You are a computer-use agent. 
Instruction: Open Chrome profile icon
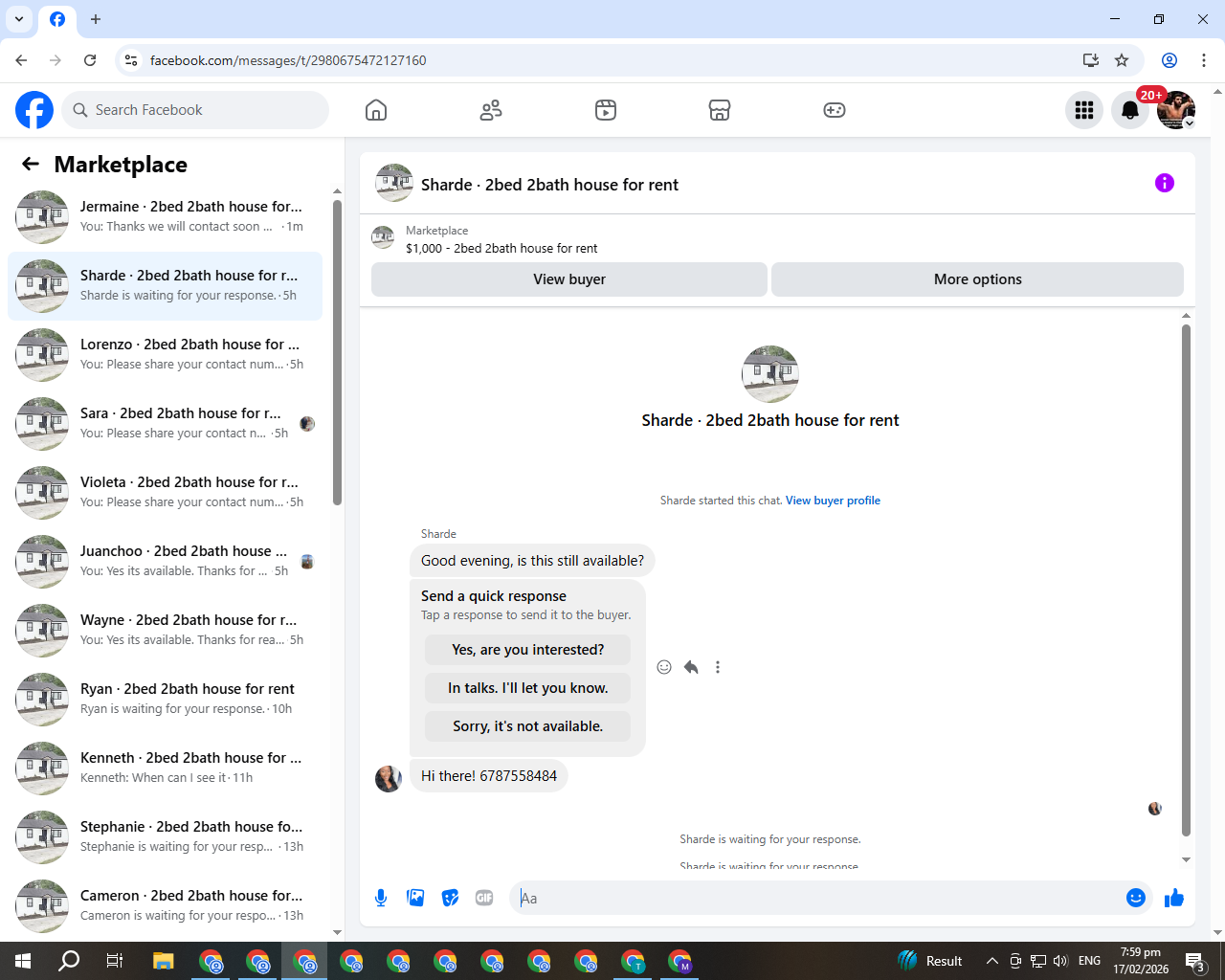click(x=1169, y=60)
